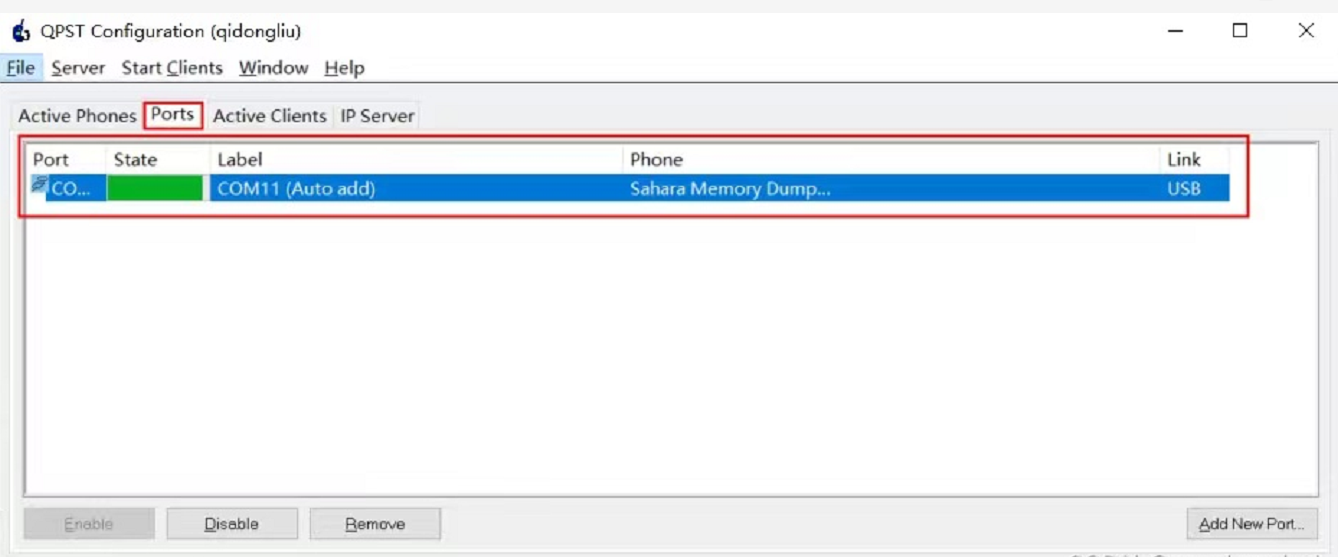Click the Phone column header
This screenshot has height=557, width=1338.
(891, 160)
